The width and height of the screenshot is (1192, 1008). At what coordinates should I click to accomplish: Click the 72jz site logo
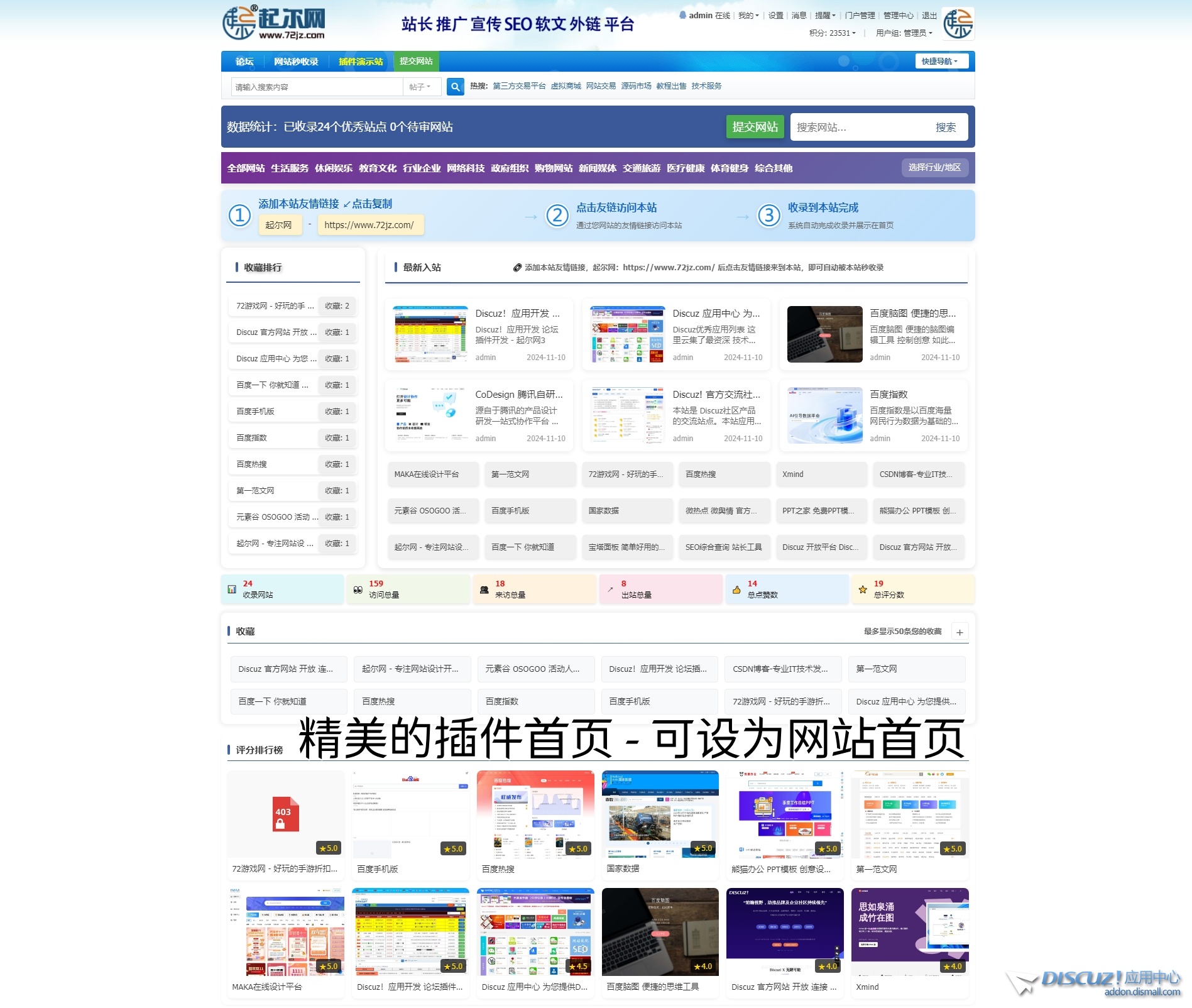274,23
